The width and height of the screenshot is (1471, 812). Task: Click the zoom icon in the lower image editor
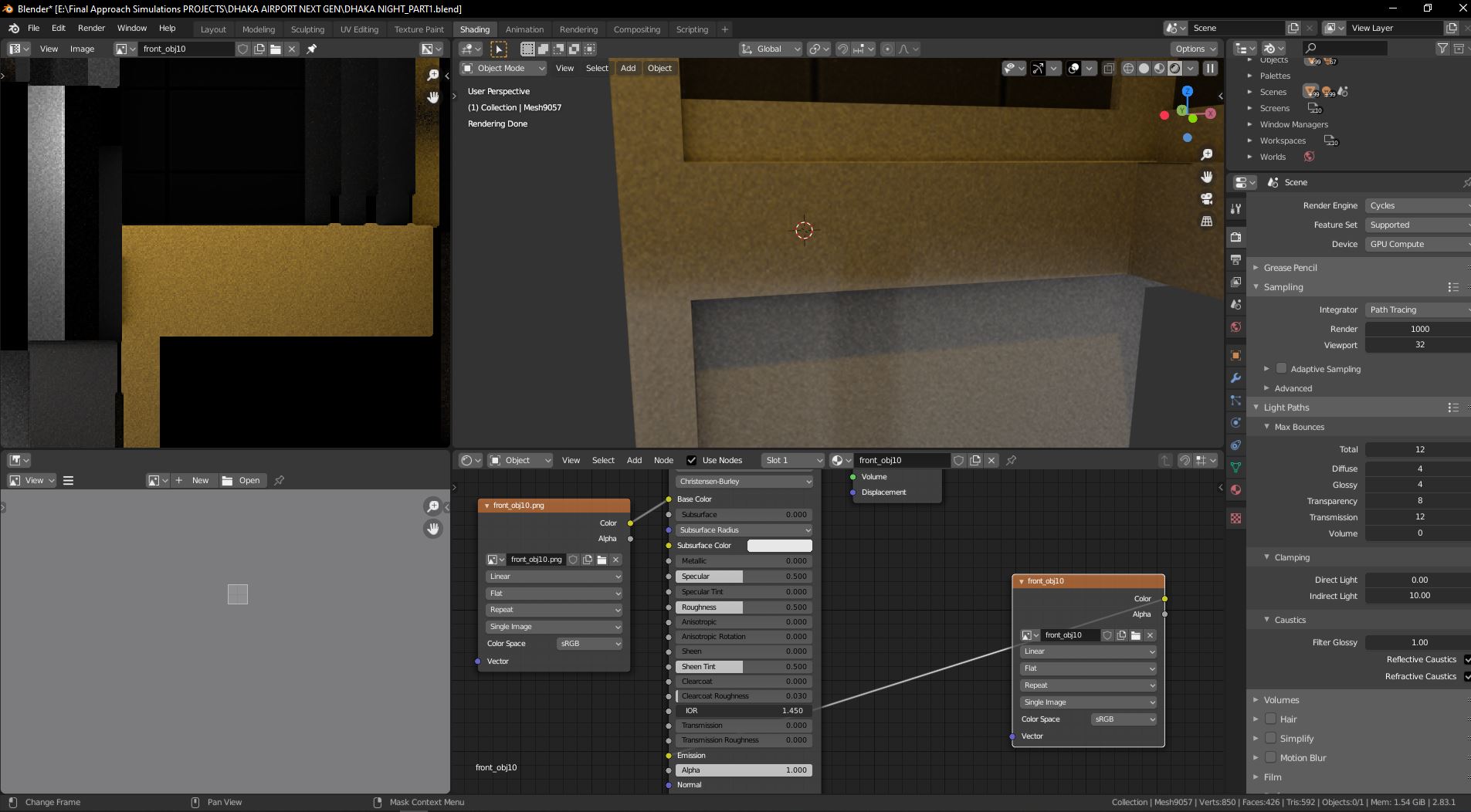tap(433, 506)
